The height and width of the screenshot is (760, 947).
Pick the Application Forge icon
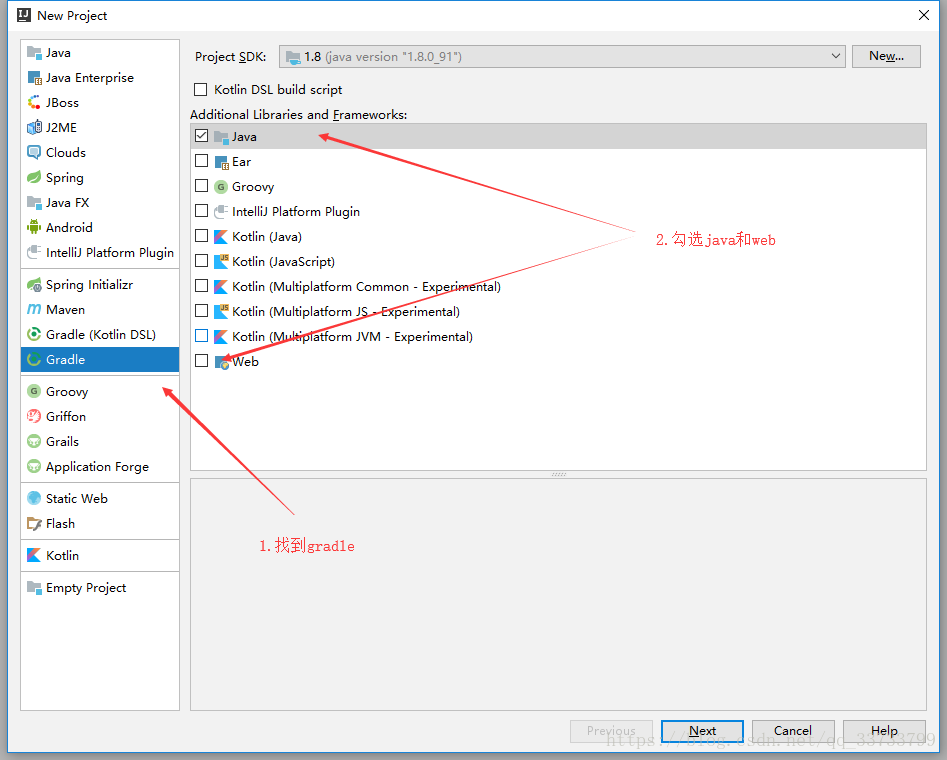point(34,466)
